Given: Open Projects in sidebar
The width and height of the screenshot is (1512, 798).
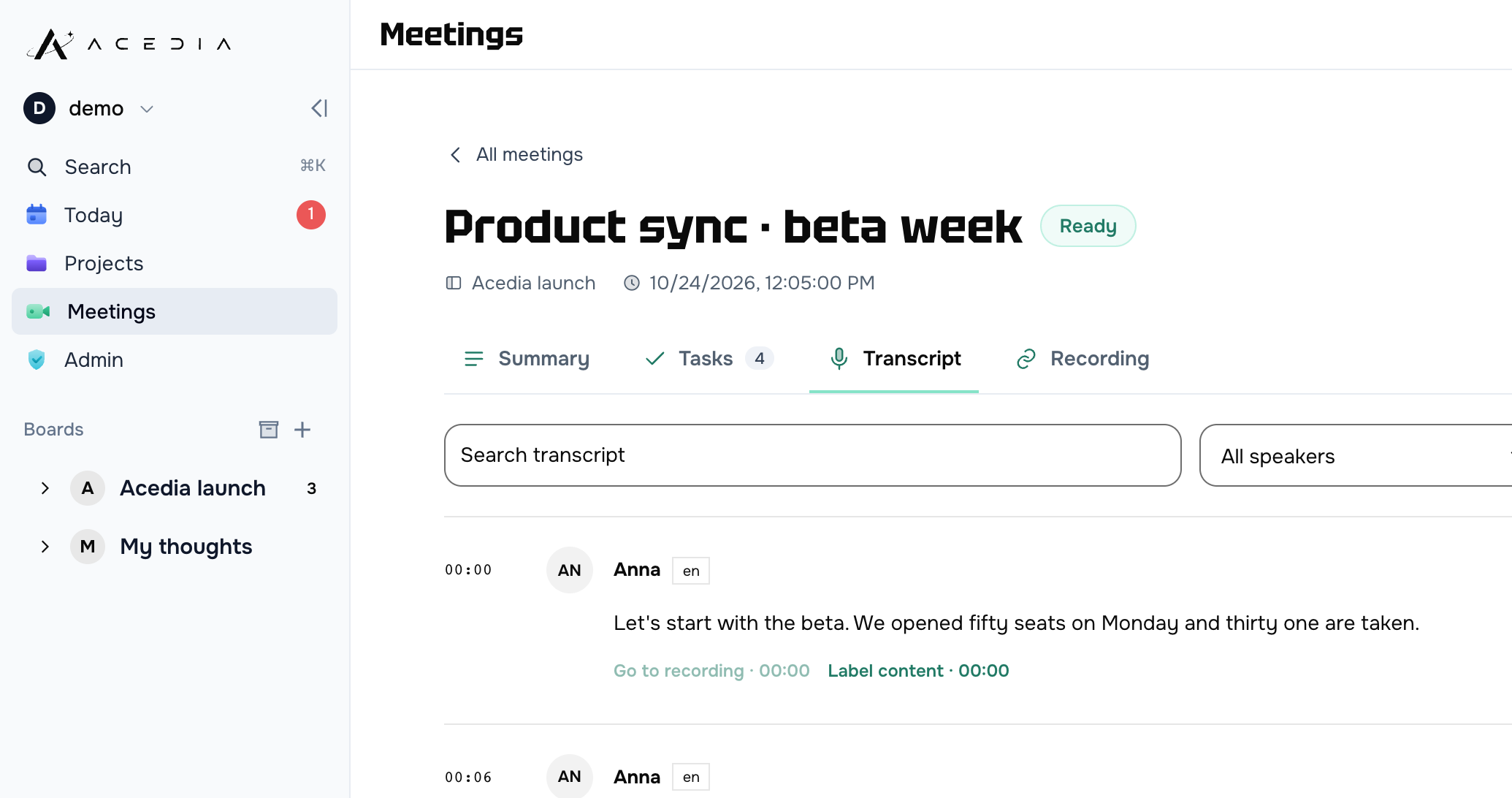Looking at the screenshot, I should click(175, 263).
